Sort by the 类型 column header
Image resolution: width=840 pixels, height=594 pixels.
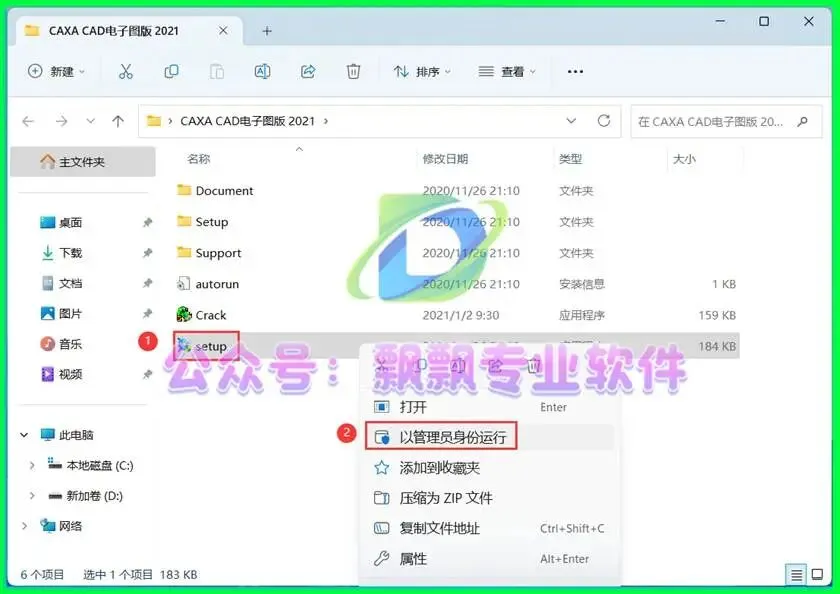pos(570,159)
